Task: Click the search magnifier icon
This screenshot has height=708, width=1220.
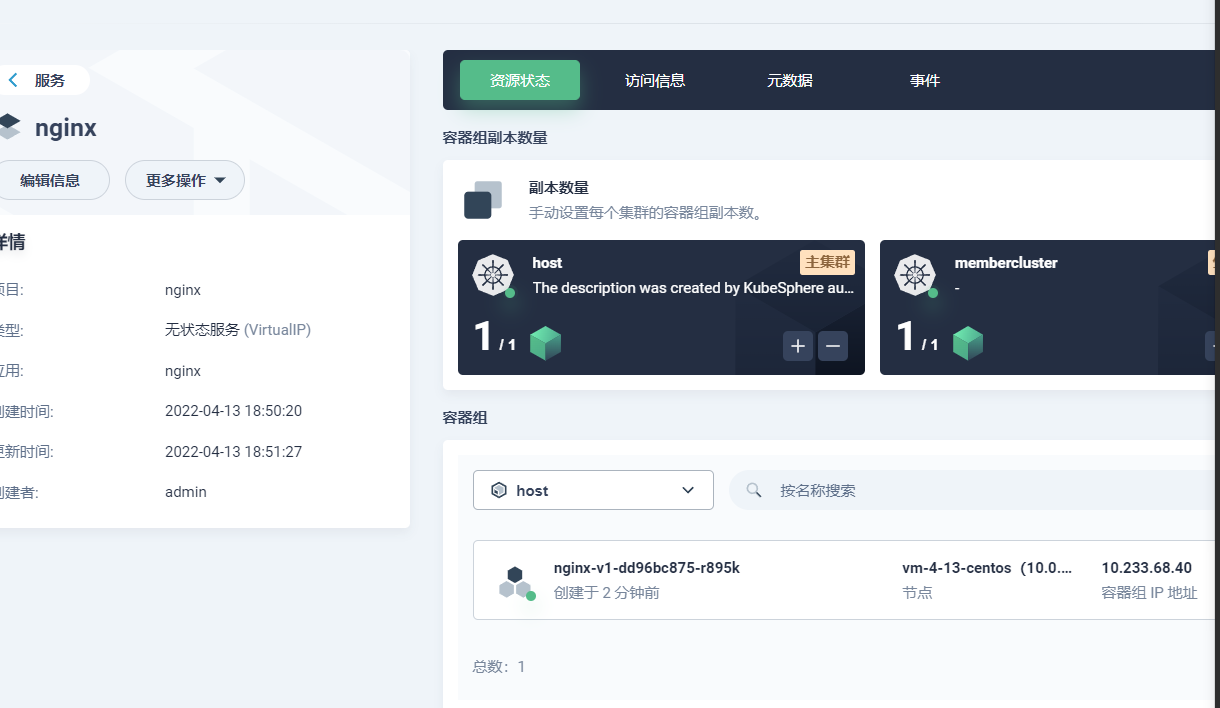Action: [755, 490]
